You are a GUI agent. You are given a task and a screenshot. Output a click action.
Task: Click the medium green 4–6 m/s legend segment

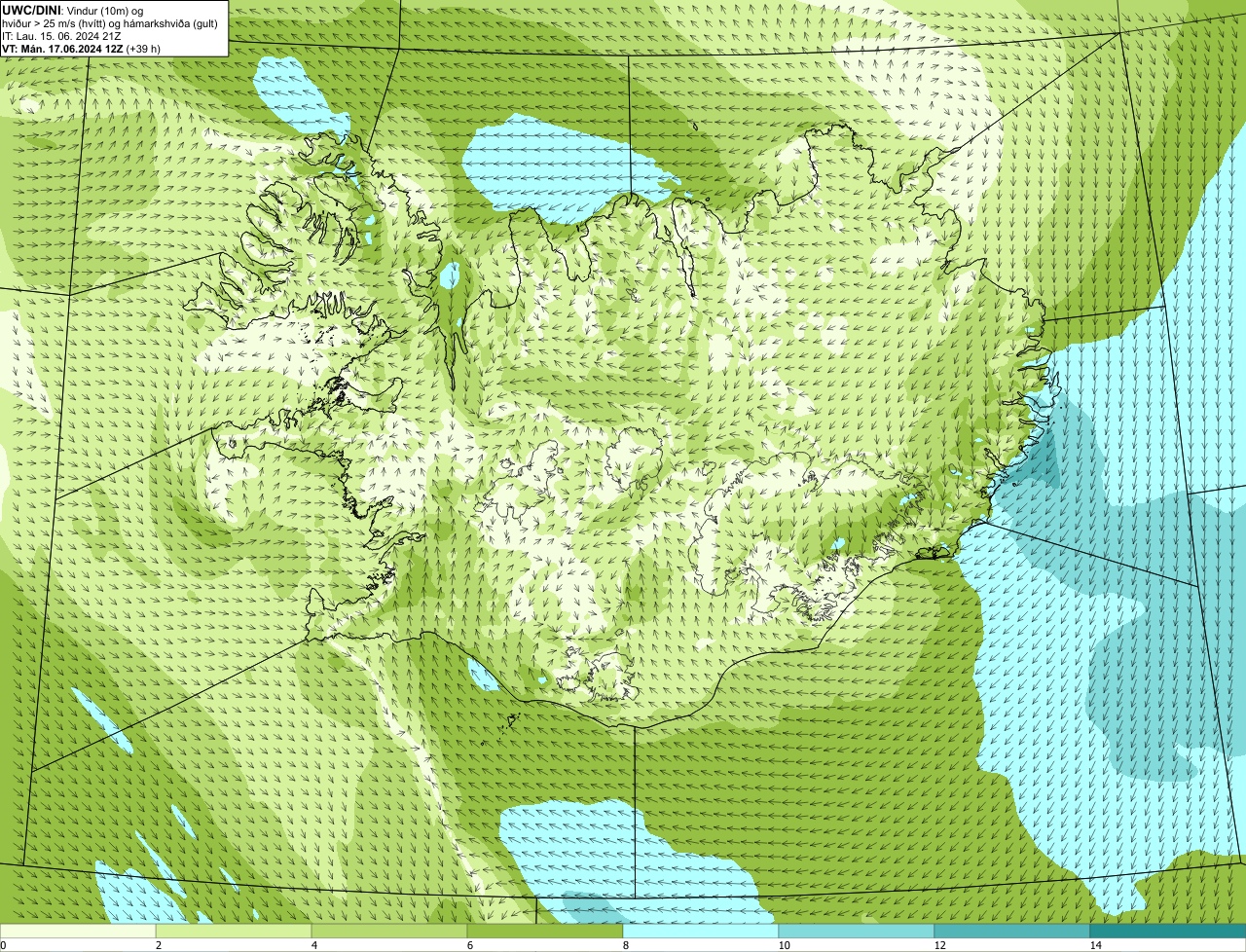click(x=389, y=931)
